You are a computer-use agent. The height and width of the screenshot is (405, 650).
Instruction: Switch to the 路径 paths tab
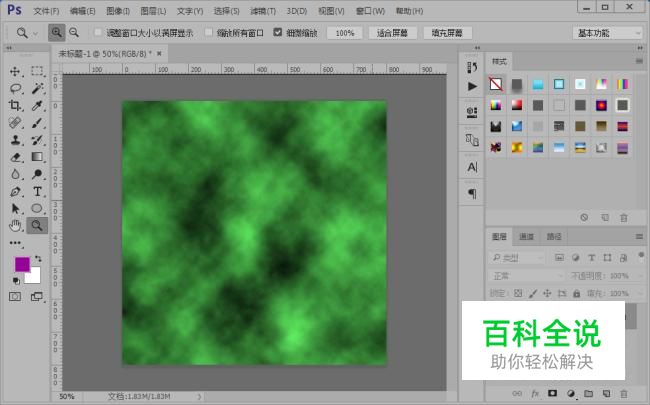[x=554, y=237]
